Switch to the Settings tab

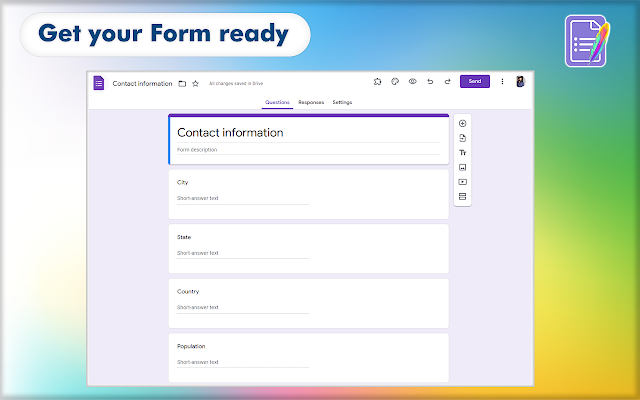(x=342, y=102)
